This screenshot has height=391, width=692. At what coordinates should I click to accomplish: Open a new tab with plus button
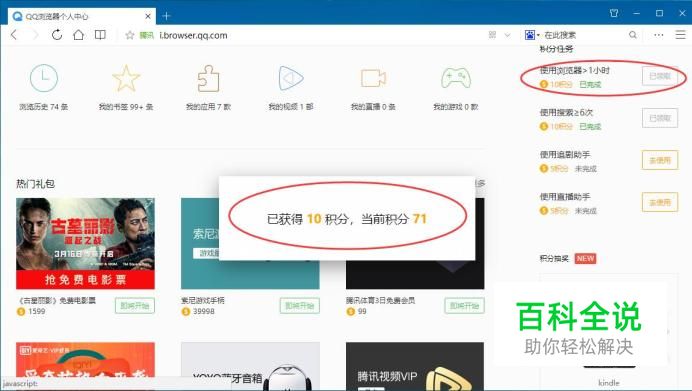[x=166, y=16]
